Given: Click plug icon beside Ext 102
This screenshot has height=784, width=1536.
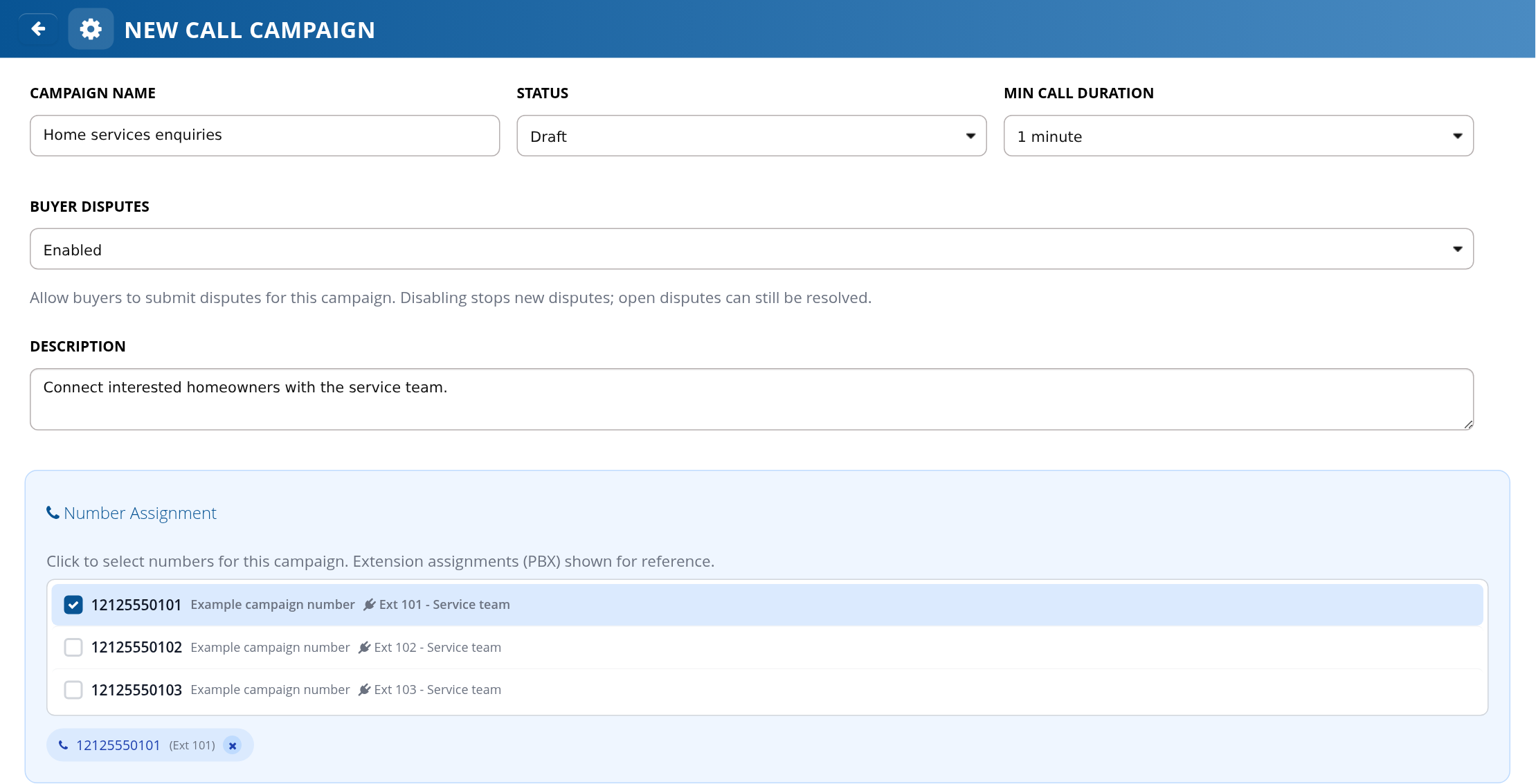Looking at the screenshot, I should [365, 648].
